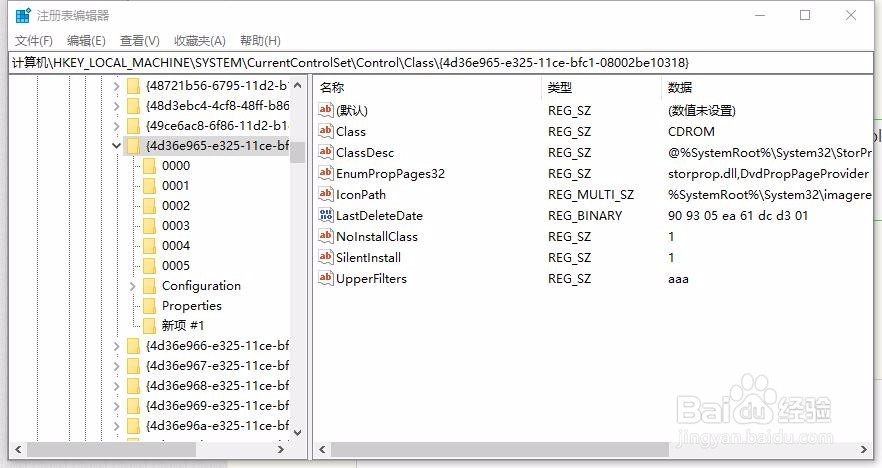
Task: Click the string icon of (默认) value
Action: [x=326, y=110]
